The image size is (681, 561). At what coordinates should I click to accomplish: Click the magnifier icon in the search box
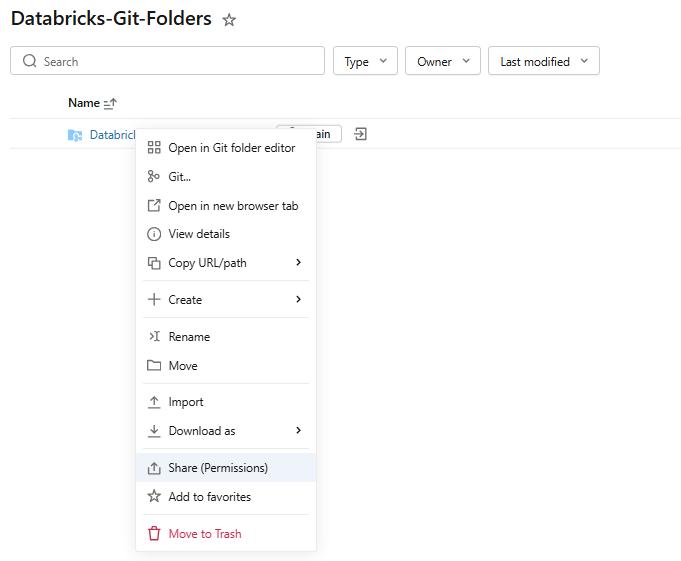point(30,61)
